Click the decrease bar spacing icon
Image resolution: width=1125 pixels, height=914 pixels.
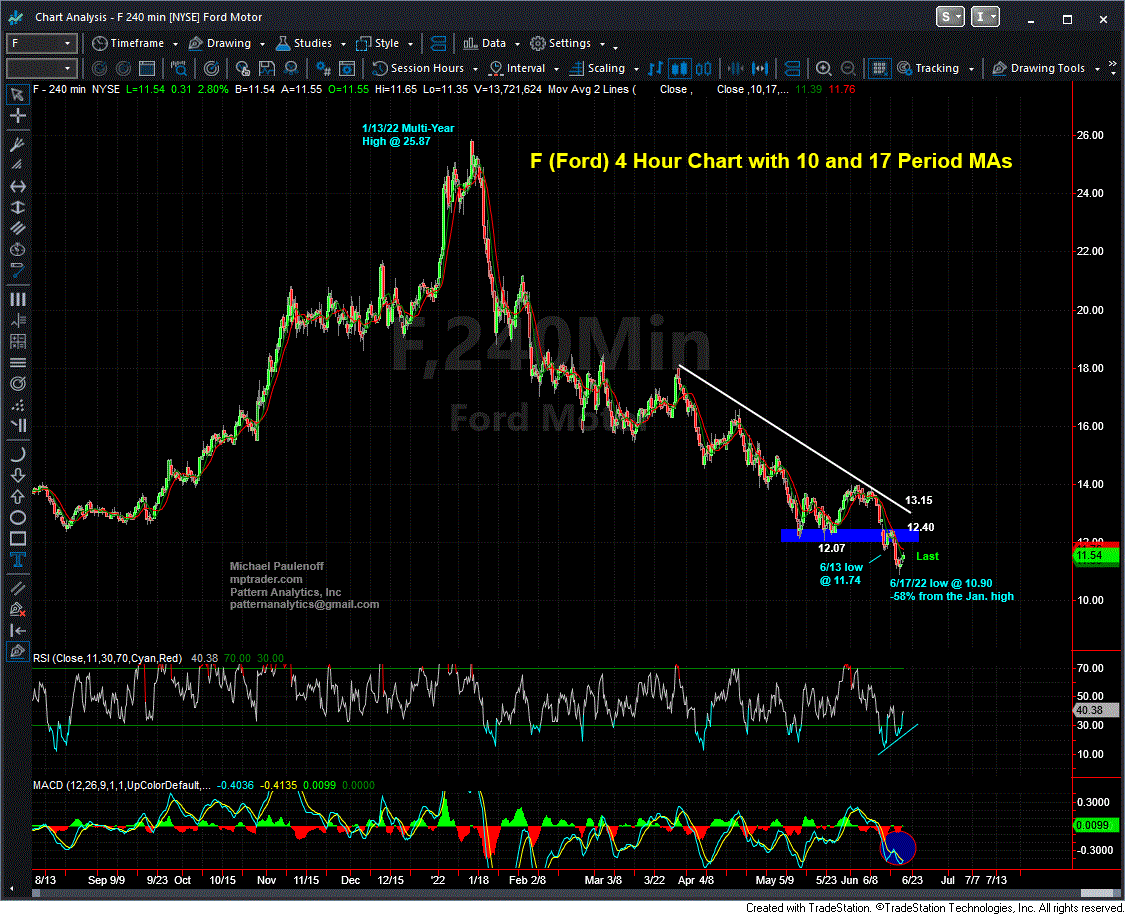[735, 68]
